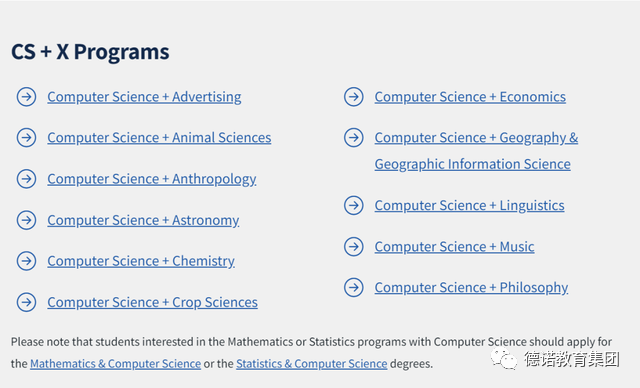640x388 pixels.
Task: Visit the Computer Science + Chemistry page
Action: [x=141, y=261]
